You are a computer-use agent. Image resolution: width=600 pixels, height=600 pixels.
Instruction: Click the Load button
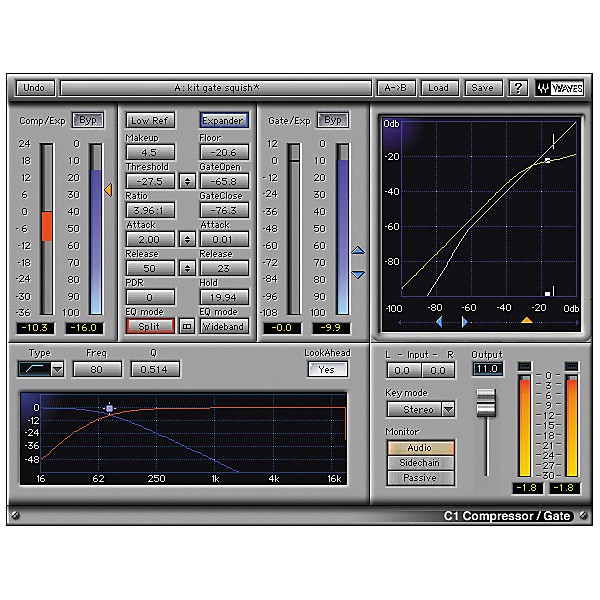coord(439,88)
